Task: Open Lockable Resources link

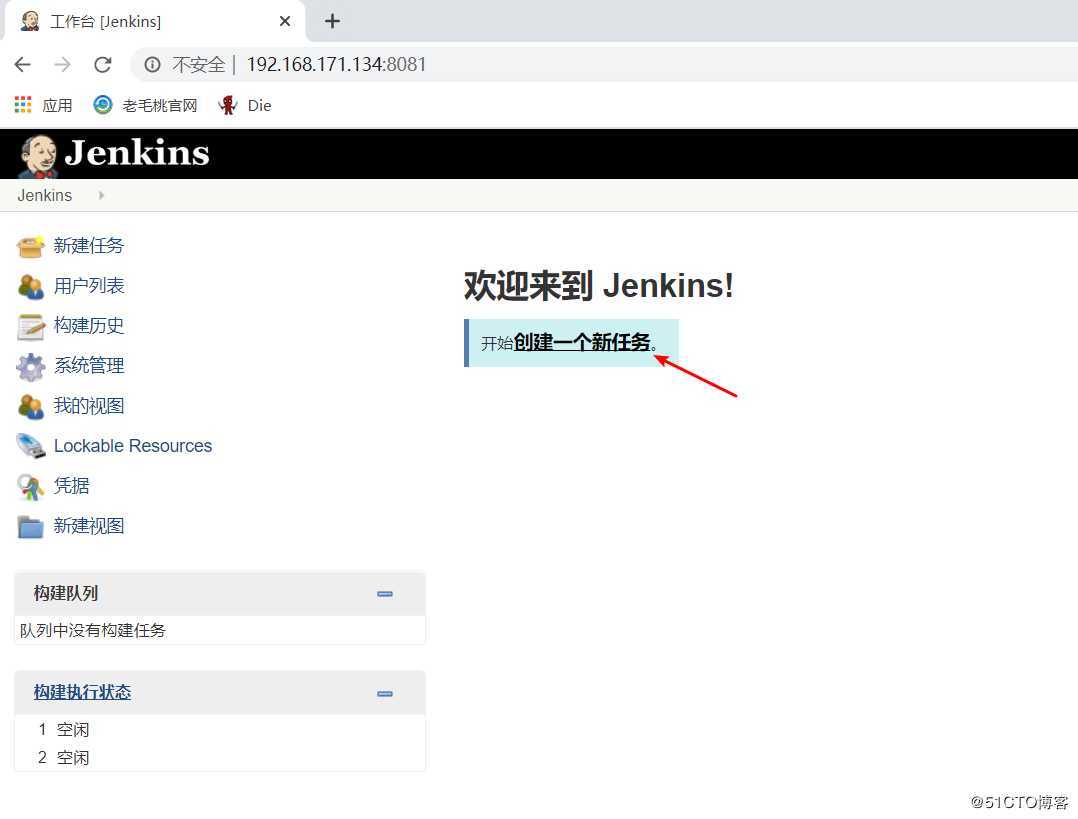Action: pyautogui.click(x=133, y=446)
